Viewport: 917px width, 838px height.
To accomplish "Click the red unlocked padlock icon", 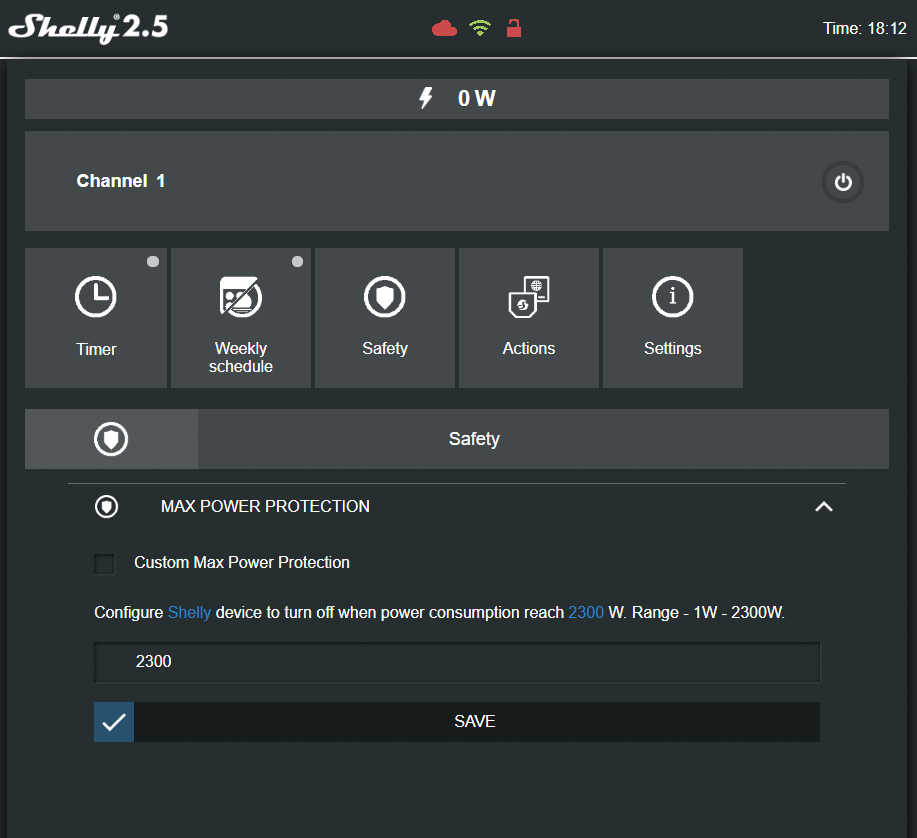I will coord(513,28).
